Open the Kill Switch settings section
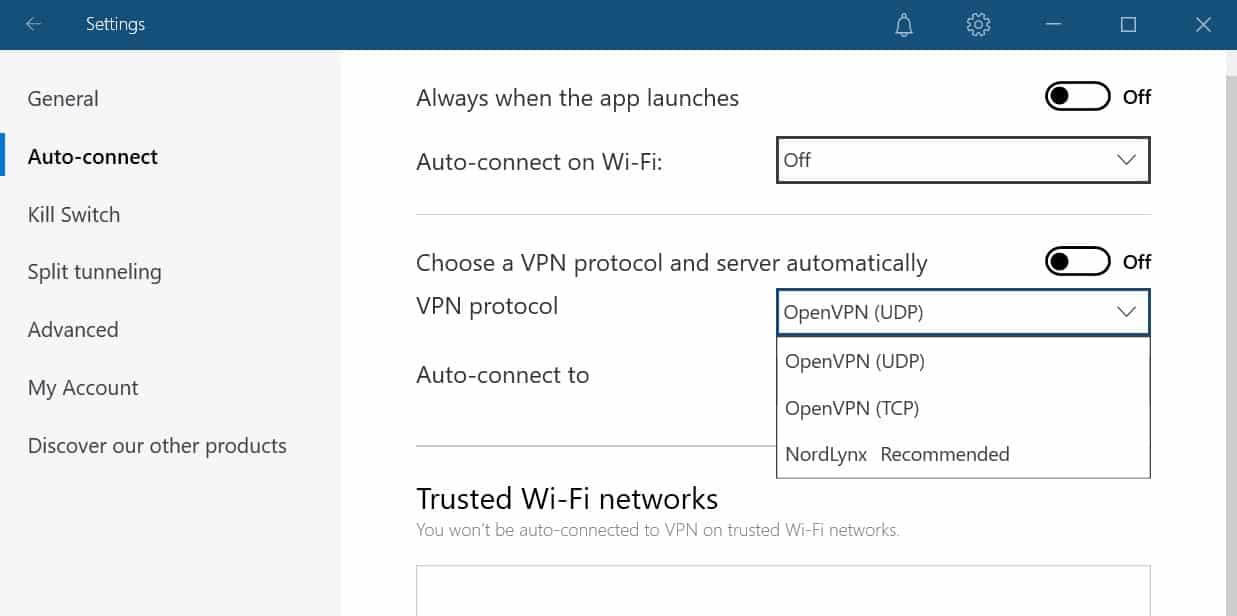Screen dimensions: 1237x616 pos(73,214)
